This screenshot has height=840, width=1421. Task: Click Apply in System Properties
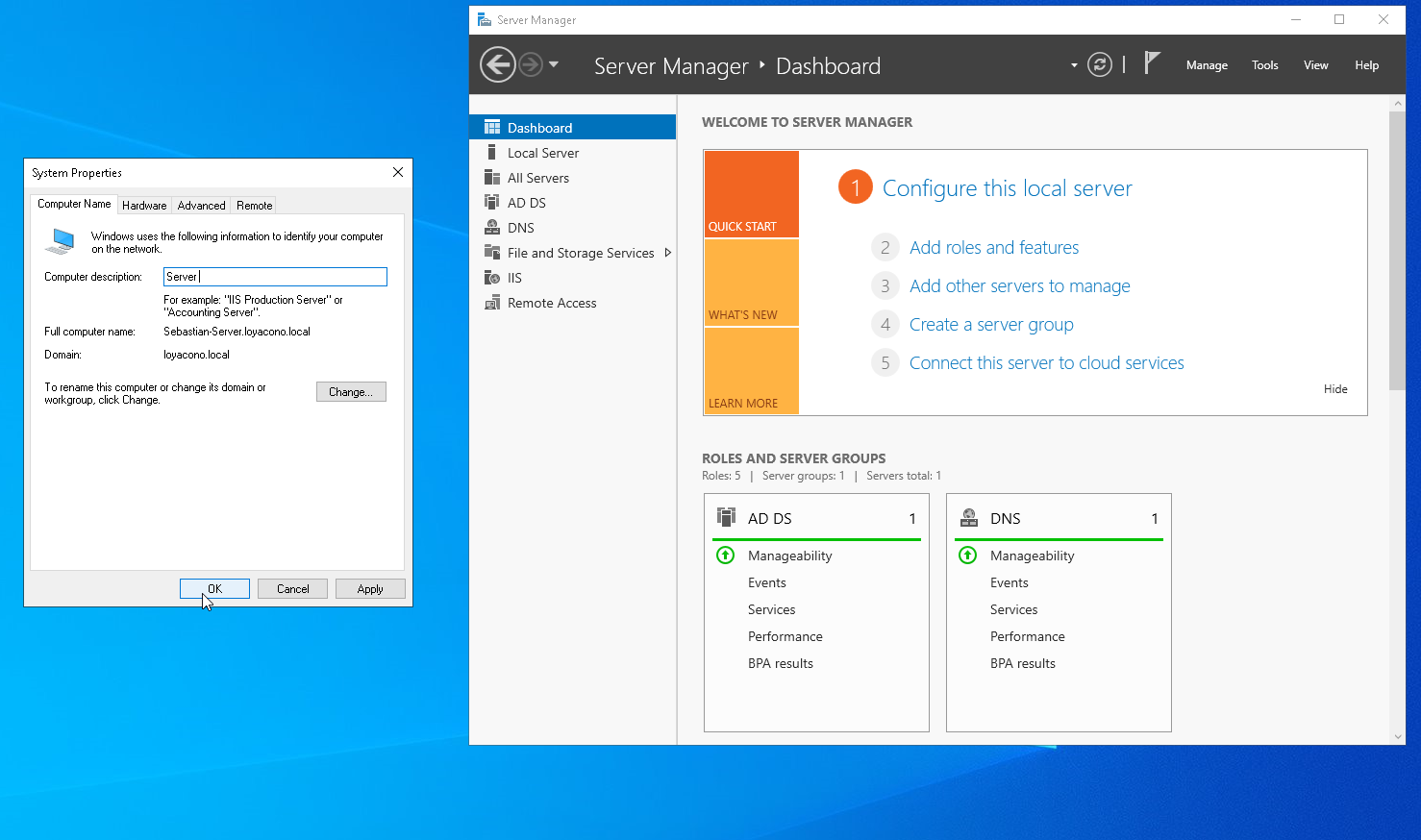[x=370, y=589]
